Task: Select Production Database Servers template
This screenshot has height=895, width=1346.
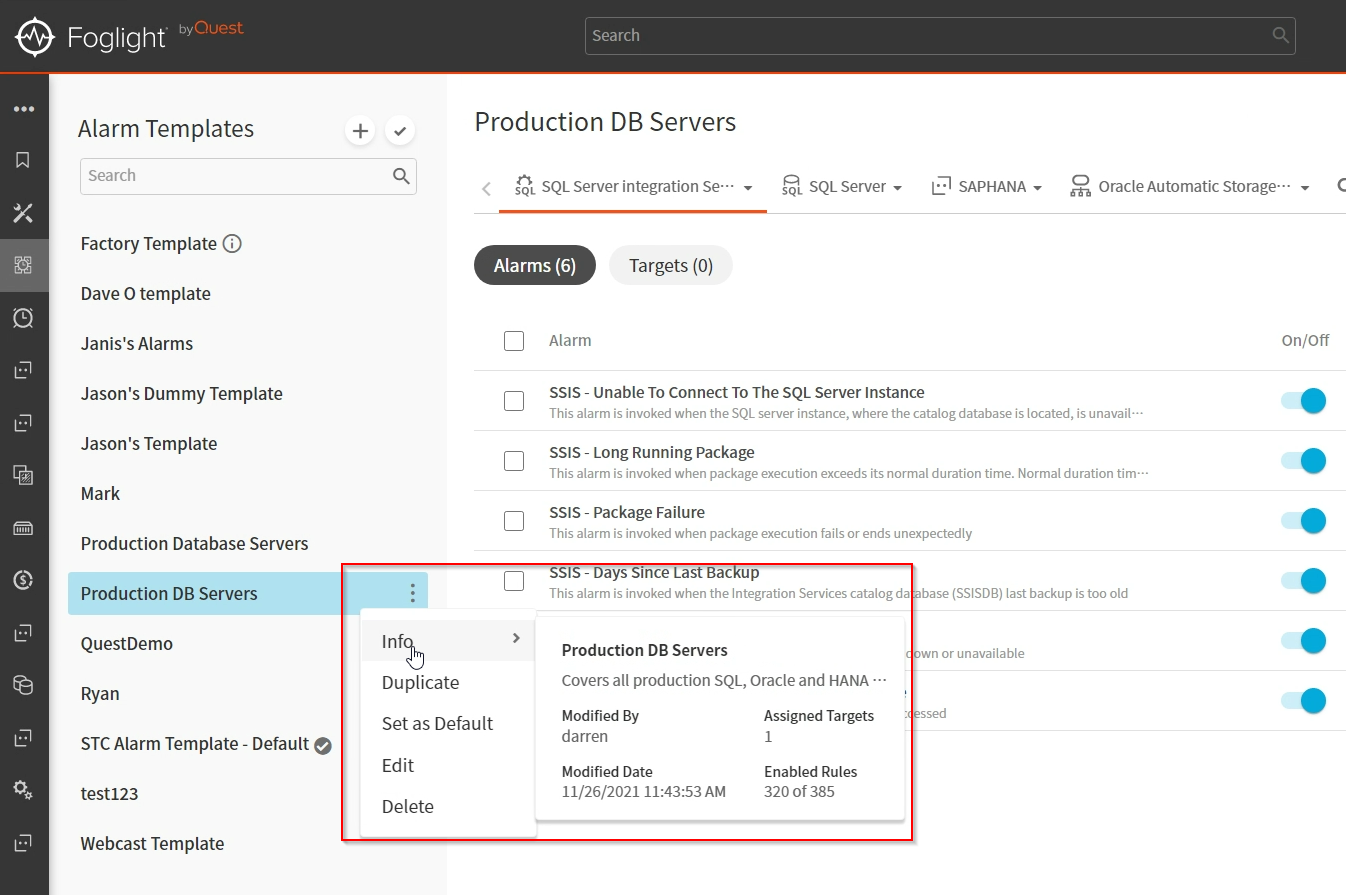Action: pos(194,544)
